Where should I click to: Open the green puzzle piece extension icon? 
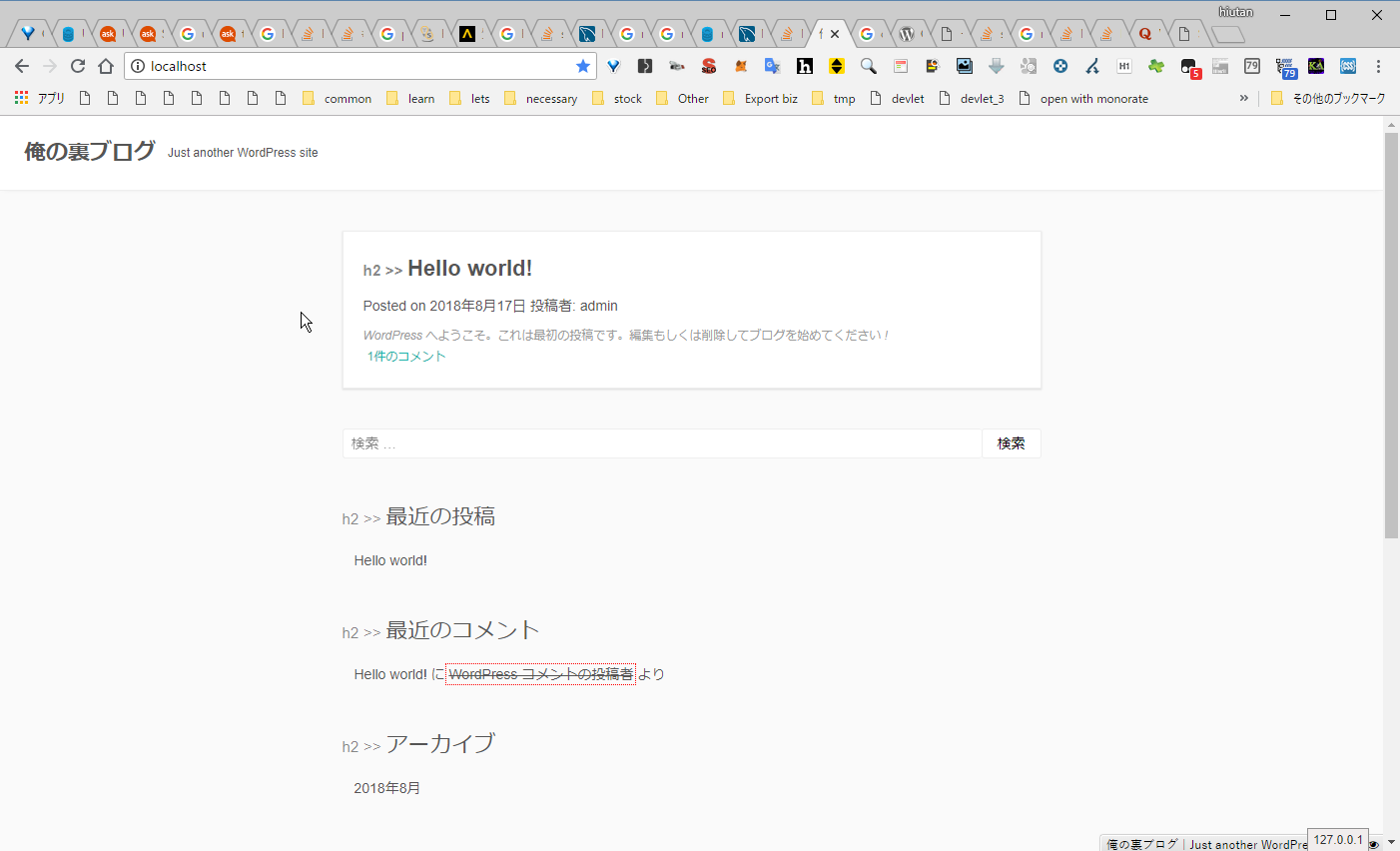point(1156,66)
